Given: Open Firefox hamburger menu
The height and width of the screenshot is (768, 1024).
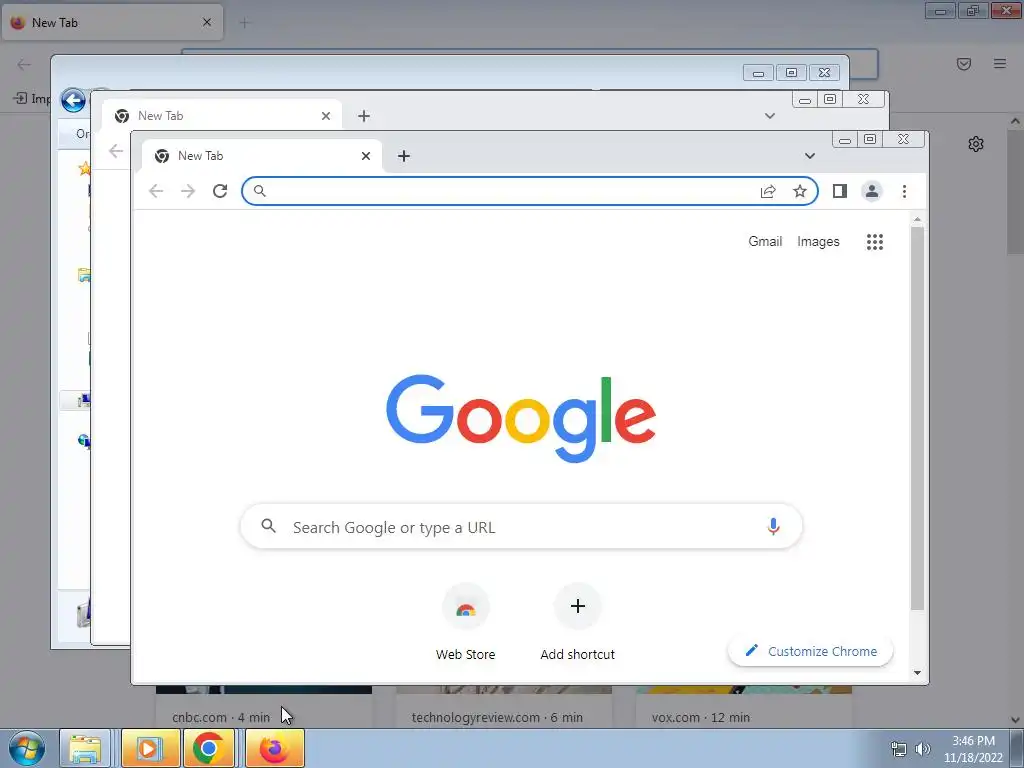Looking at the screenshot, I should [1000, 63].
